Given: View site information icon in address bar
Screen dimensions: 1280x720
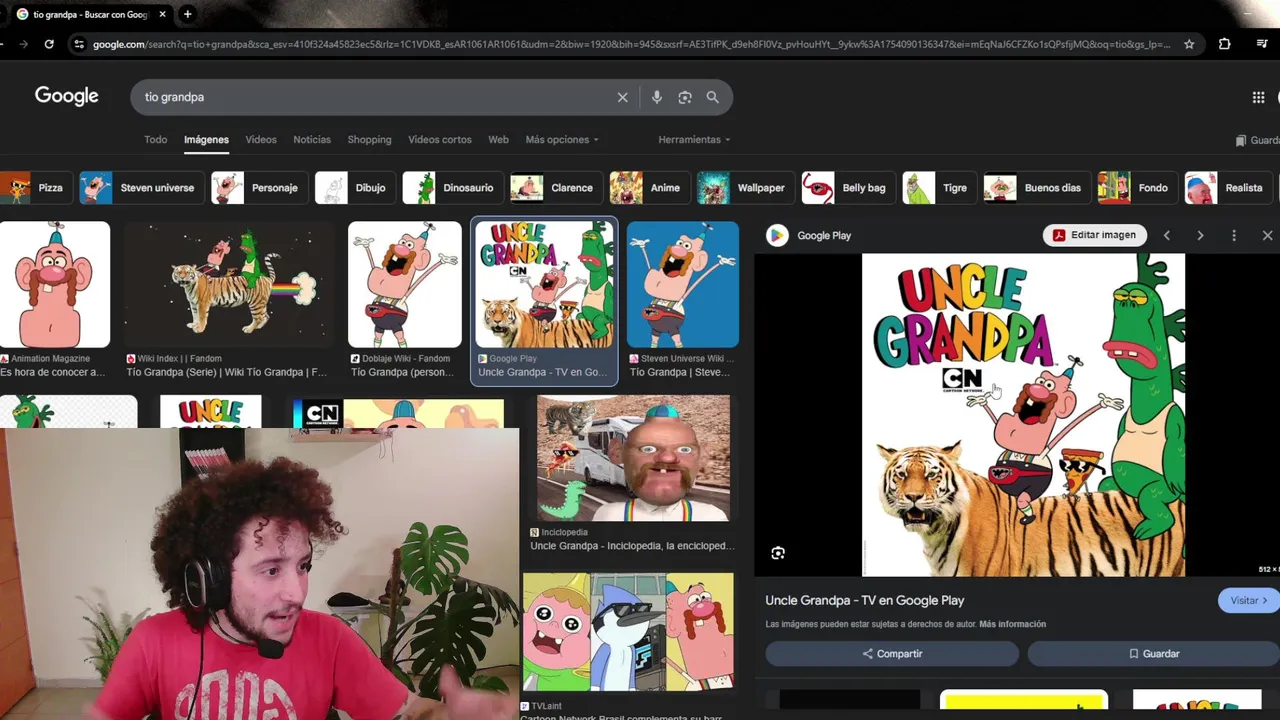Looking at the screenshot, I should pyautogui.click(x=79, y=44).
